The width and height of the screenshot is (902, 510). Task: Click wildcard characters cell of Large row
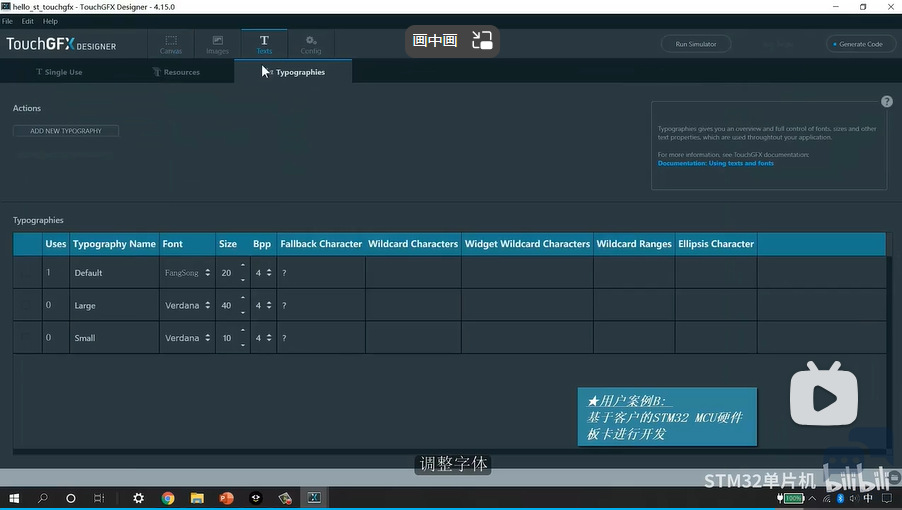[x=413, y=305]
